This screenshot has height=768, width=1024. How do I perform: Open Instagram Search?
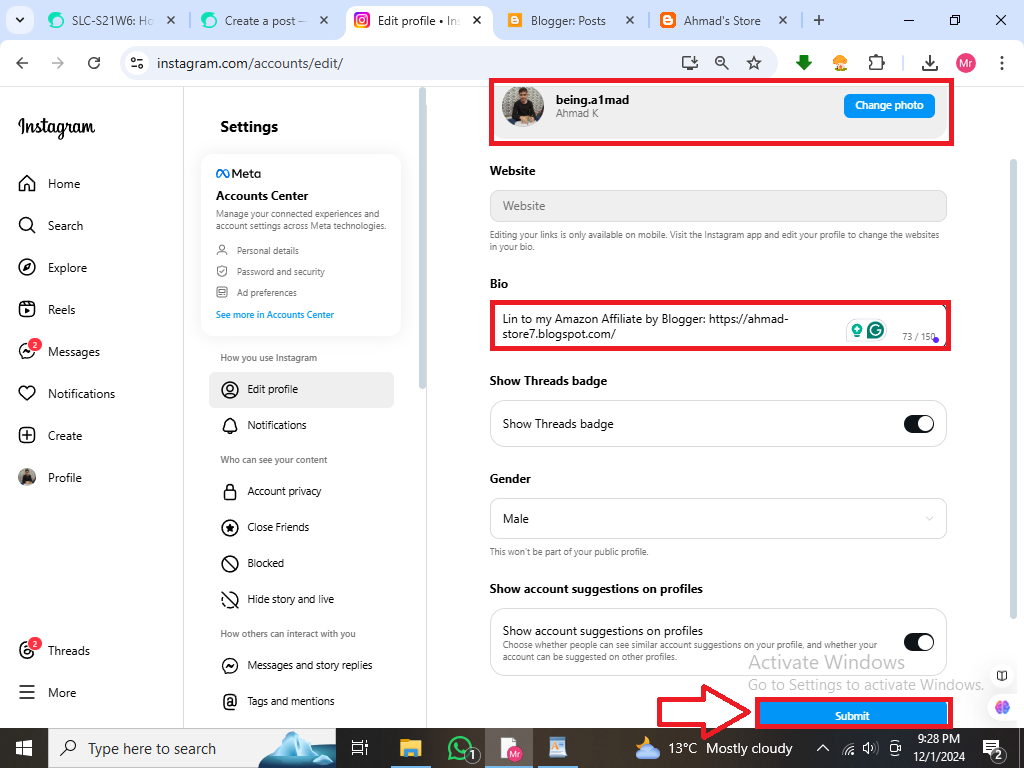(x=50, y=225)
